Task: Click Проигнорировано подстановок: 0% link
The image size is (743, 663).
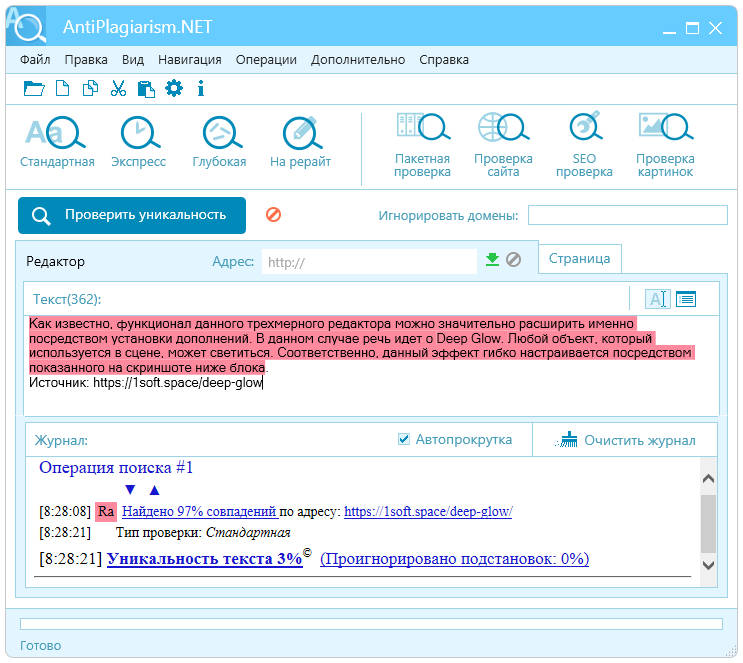Action: [x=454, y=558]
